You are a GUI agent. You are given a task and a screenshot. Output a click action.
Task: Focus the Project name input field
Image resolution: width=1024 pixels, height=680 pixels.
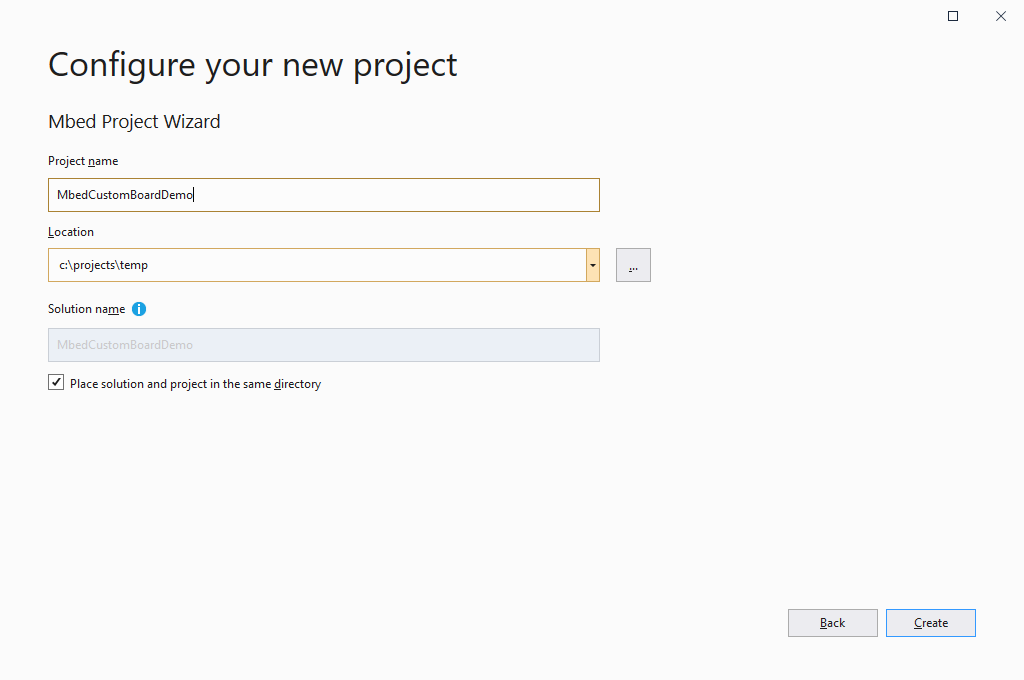click(324, 195)
